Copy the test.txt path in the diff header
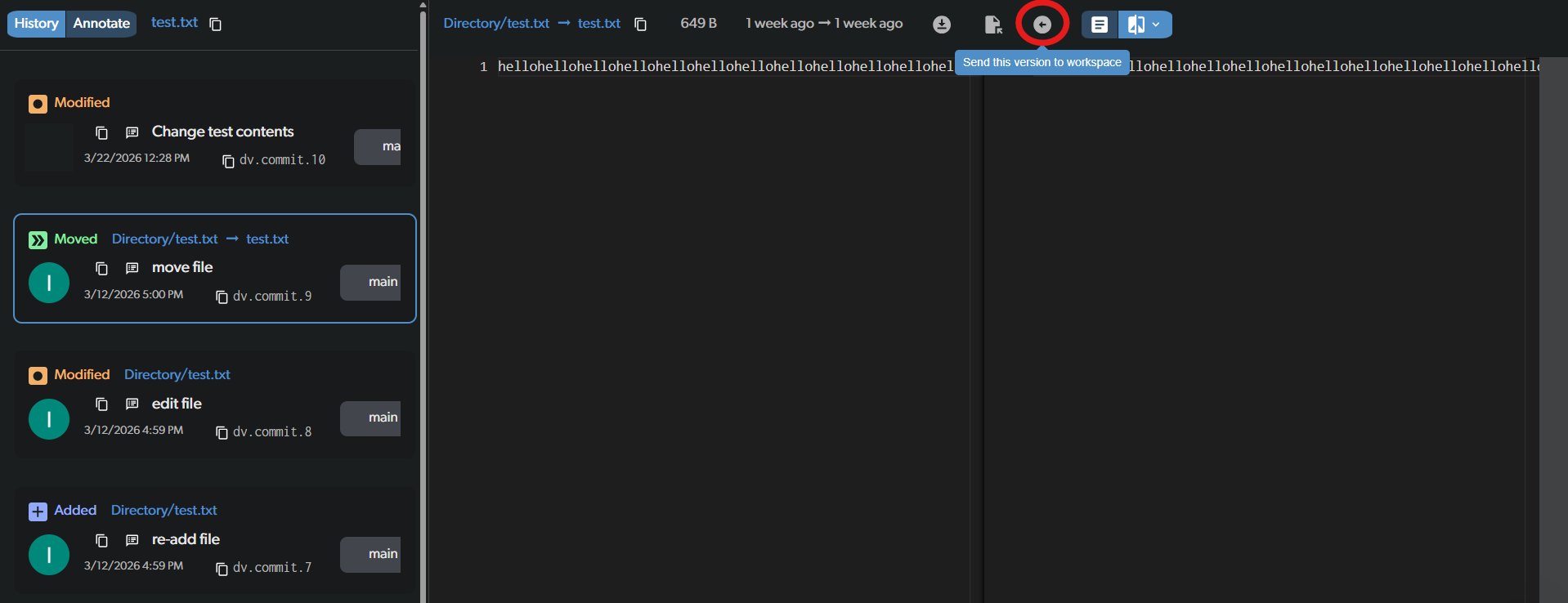This screenshot has width=1568, height=603. pyautogui.click(x=641, y=25)
